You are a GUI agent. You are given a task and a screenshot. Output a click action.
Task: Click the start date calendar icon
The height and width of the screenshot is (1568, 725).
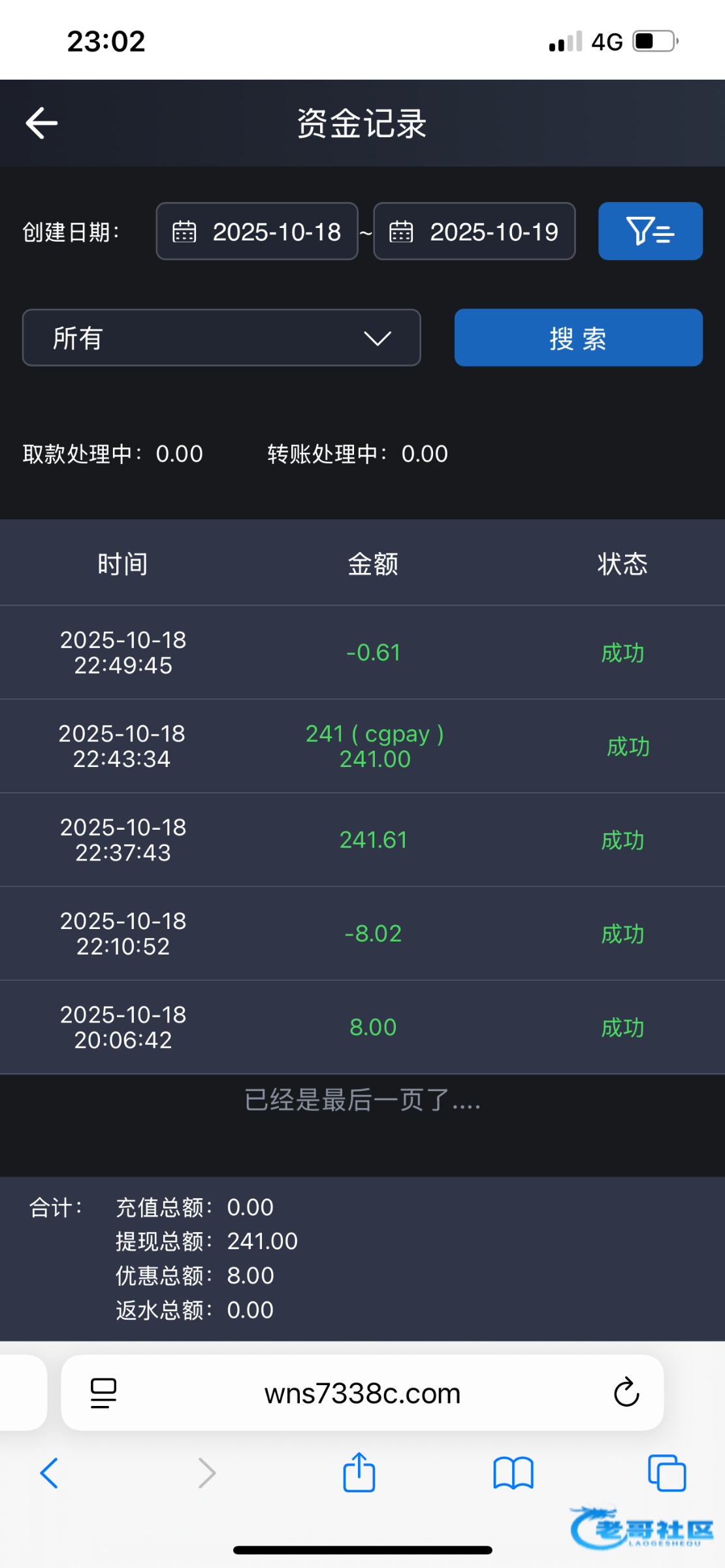point(184,232)
